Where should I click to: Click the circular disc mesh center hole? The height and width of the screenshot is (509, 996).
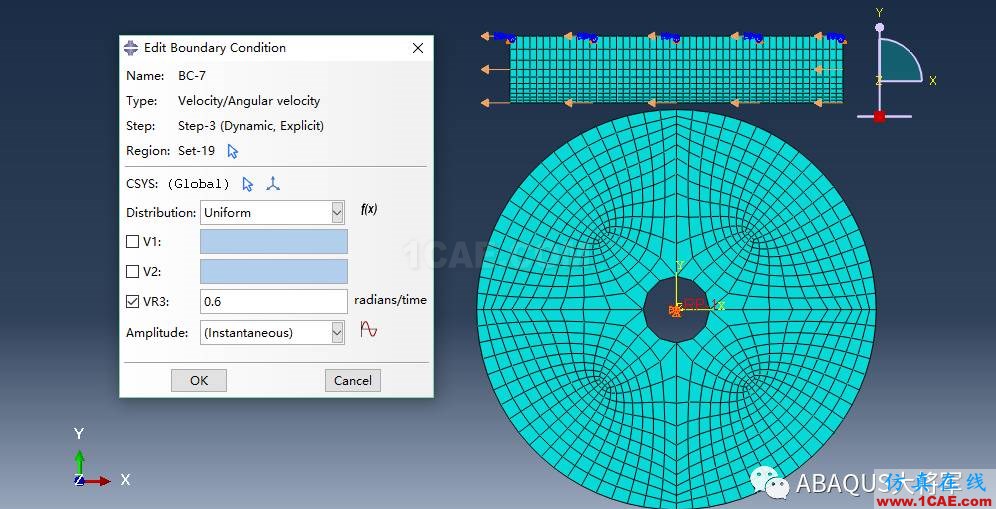(x=676, y=309)
